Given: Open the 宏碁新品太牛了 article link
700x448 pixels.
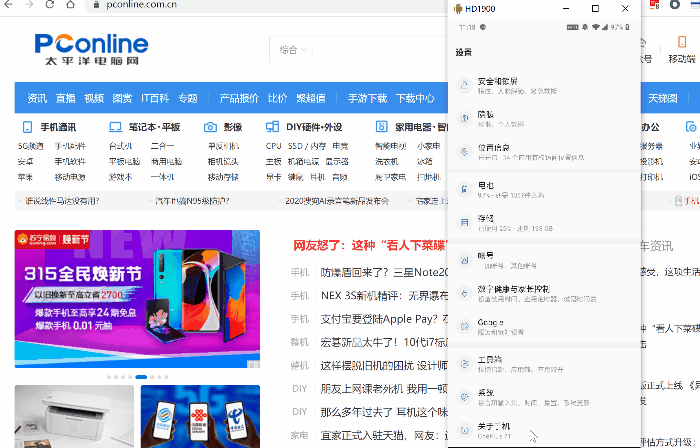Looking at the screenshot, I should (x=384, y=342).
